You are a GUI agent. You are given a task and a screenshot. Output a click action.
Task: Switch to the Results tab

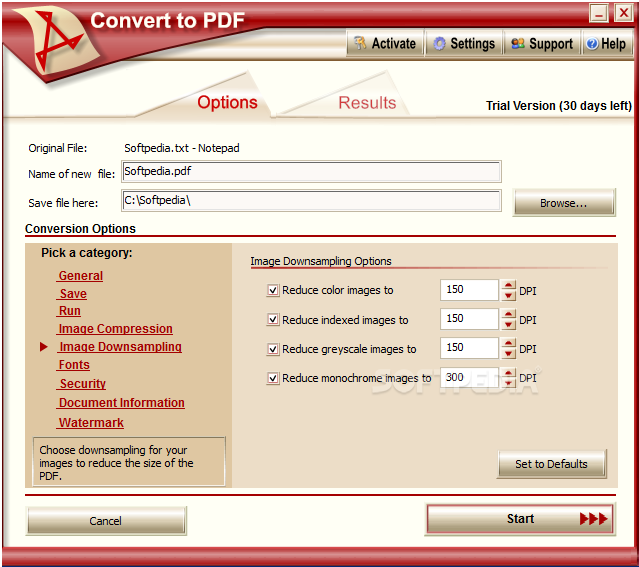point(367,103)
